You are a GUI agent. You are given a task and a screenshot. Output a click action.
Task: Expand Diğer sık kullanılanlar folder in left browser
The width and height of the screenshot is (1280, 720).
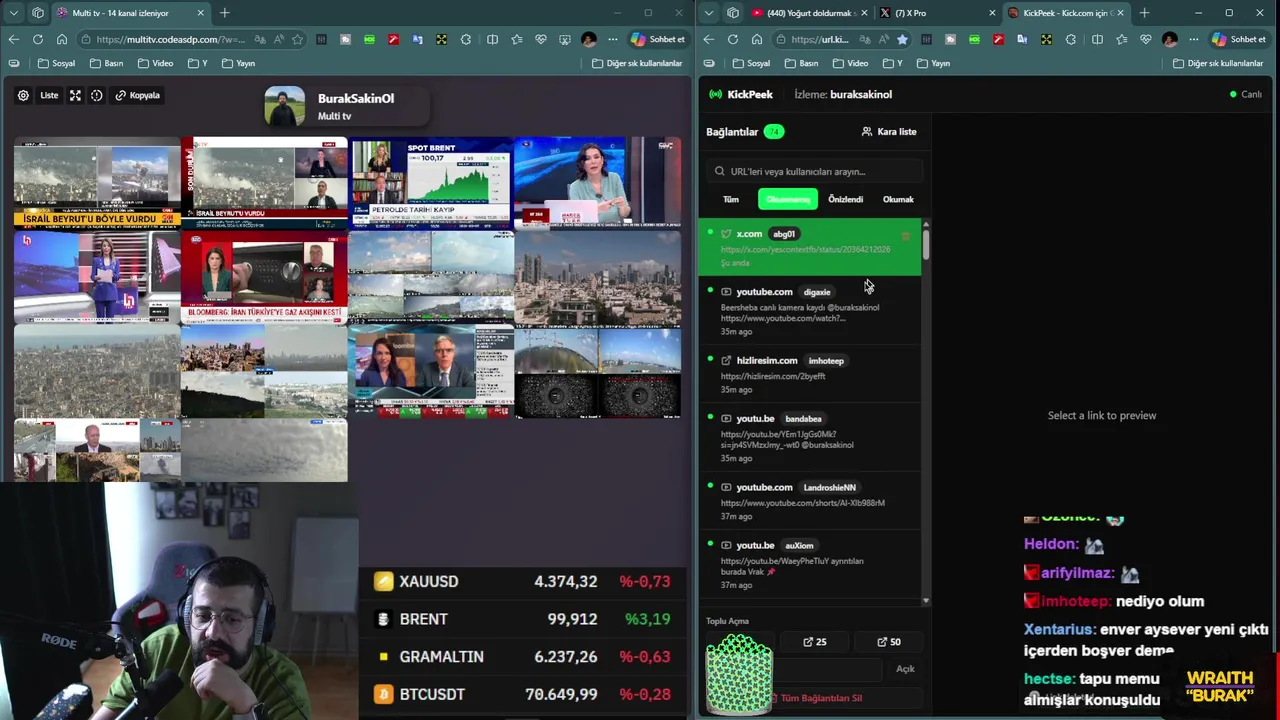(637, 63)
